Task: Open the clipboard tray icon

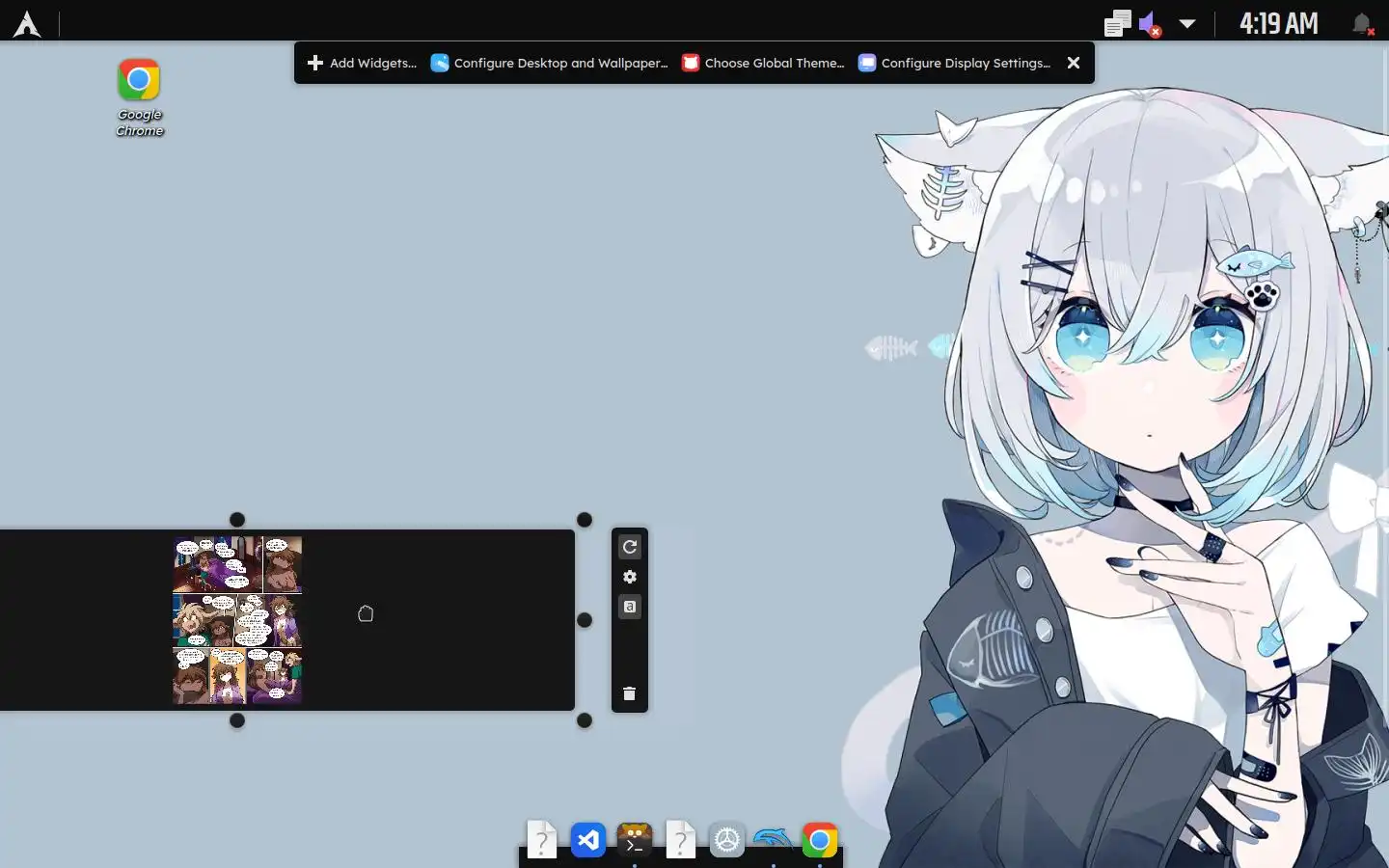Action: pyautogui.click(x=1118, y=24)
